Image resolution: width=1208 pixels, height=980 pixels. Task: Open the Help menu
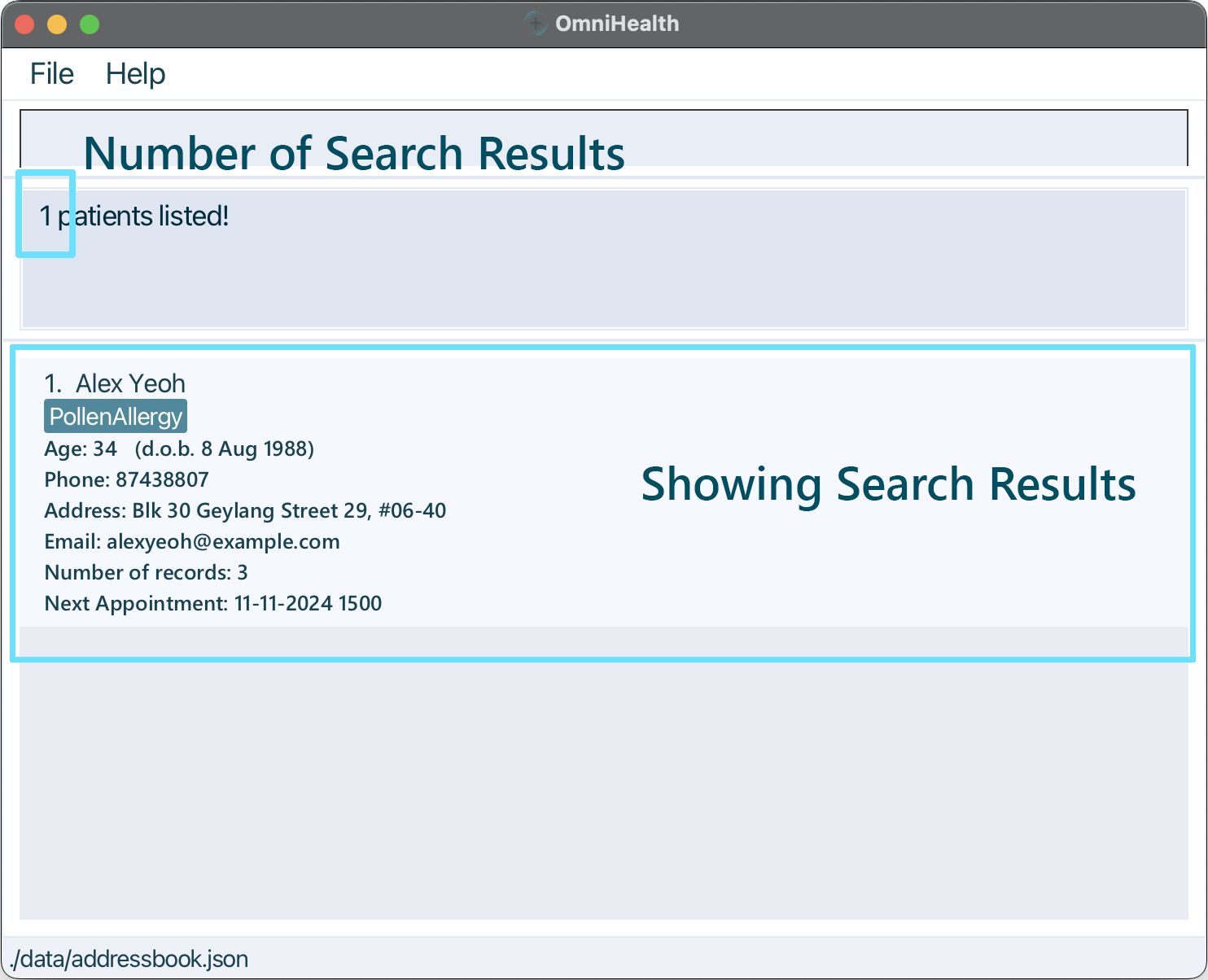136,74
